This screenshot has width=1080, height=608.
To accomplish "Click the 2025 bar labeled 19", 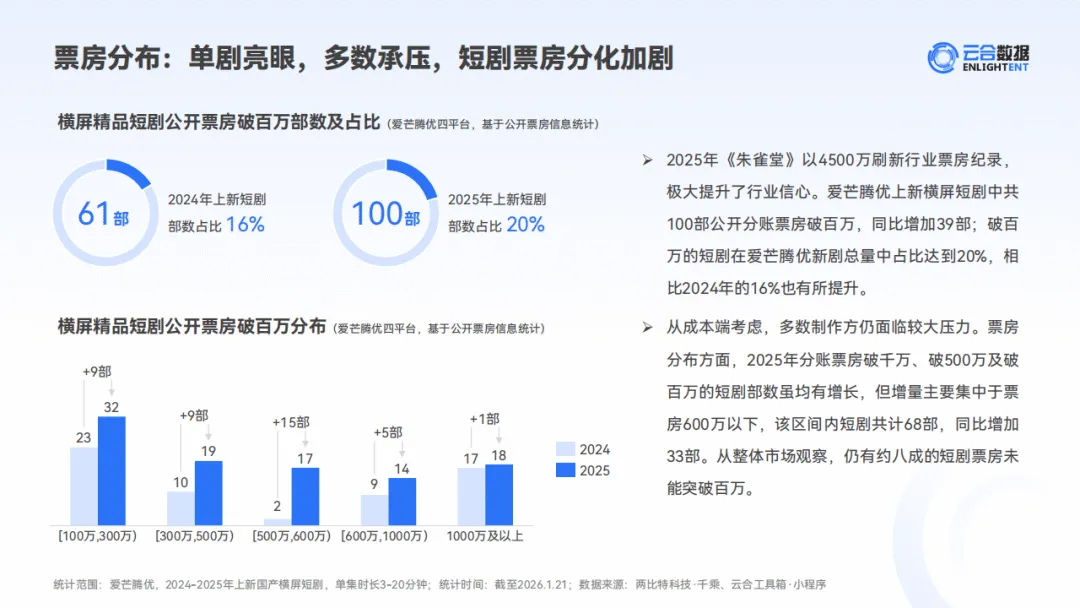I will tap(209, 493).
